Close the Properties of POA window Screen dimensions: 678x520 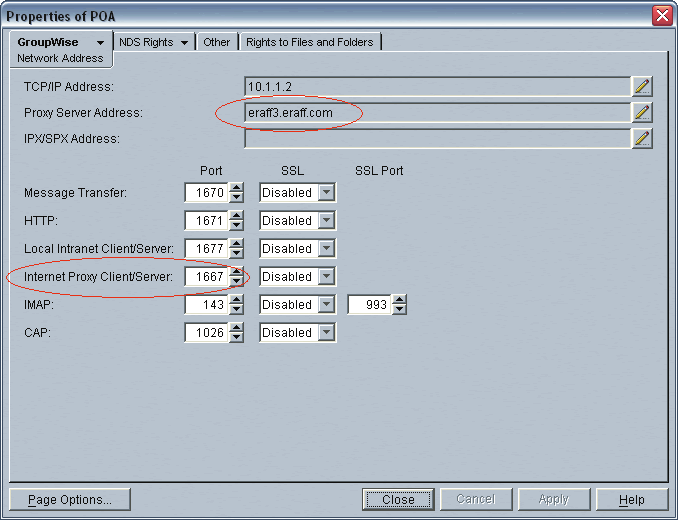click(662, 16)
